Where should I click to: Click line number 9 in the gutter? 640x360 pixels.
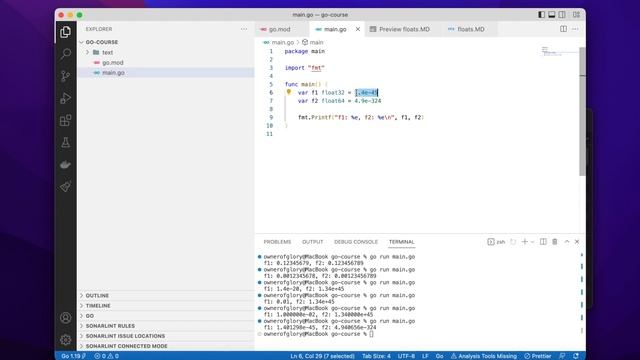click(x=271, y=117)
